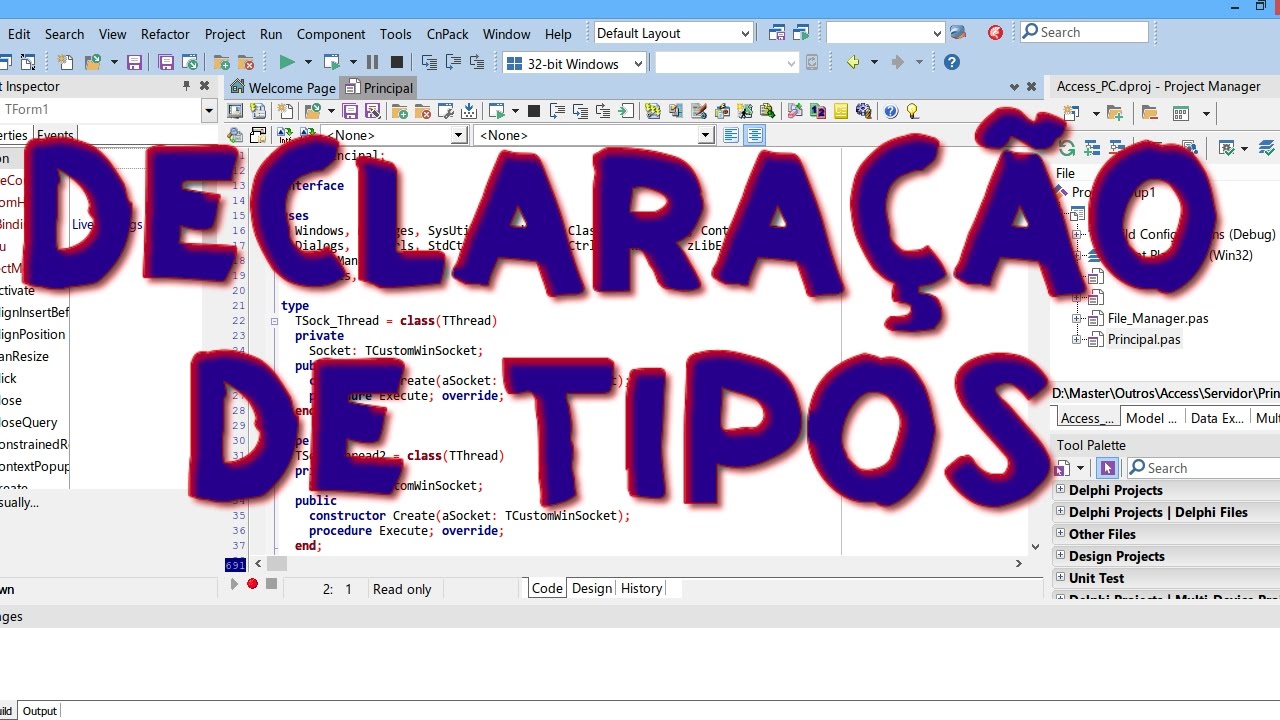The image size is (1280, 720).
Task: Click the editor toolbar black Stop square
Action: (x=534, y=111)
